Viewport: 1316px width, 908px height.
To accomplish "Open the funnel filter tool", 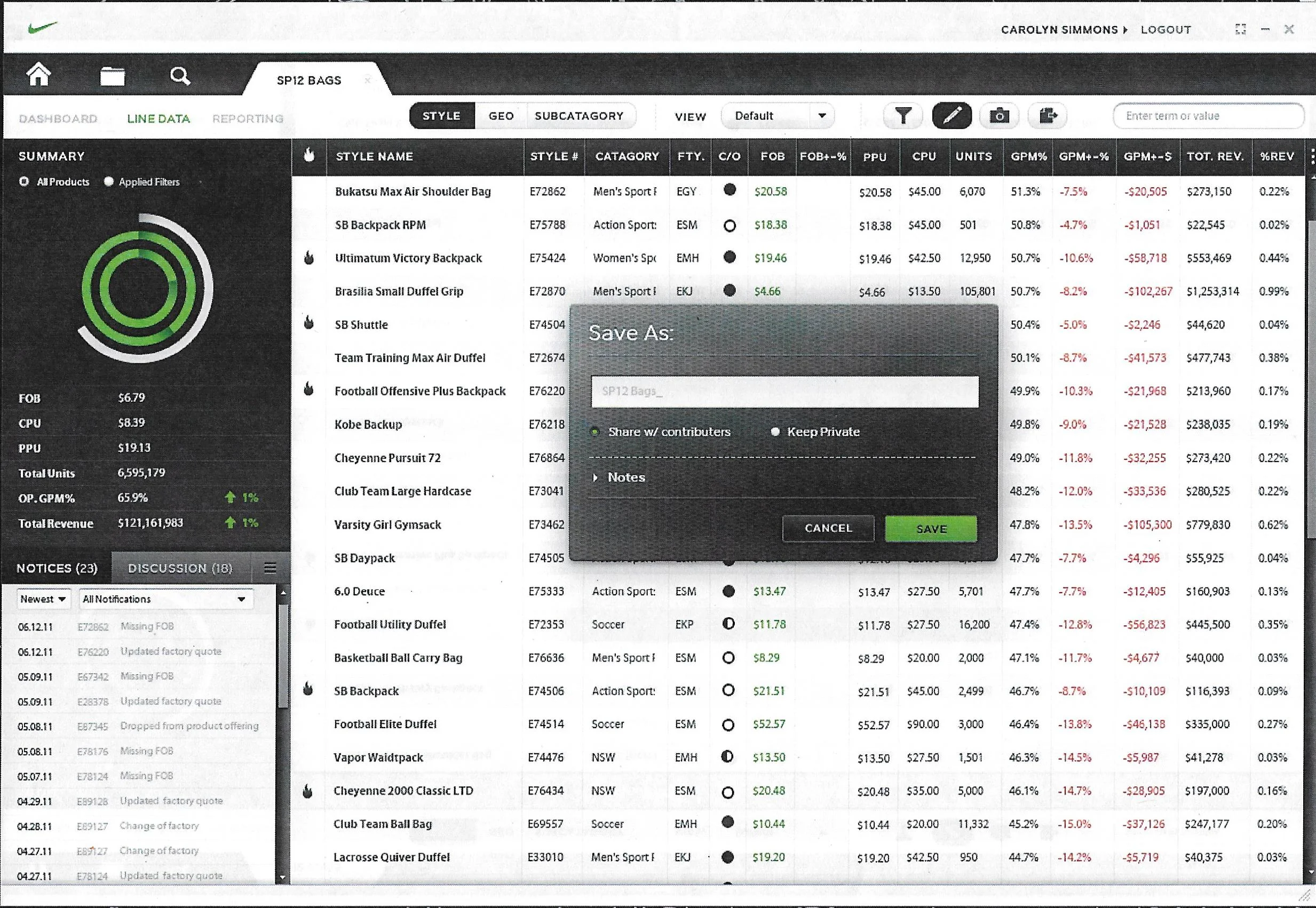I will click(x=902, y=116).
